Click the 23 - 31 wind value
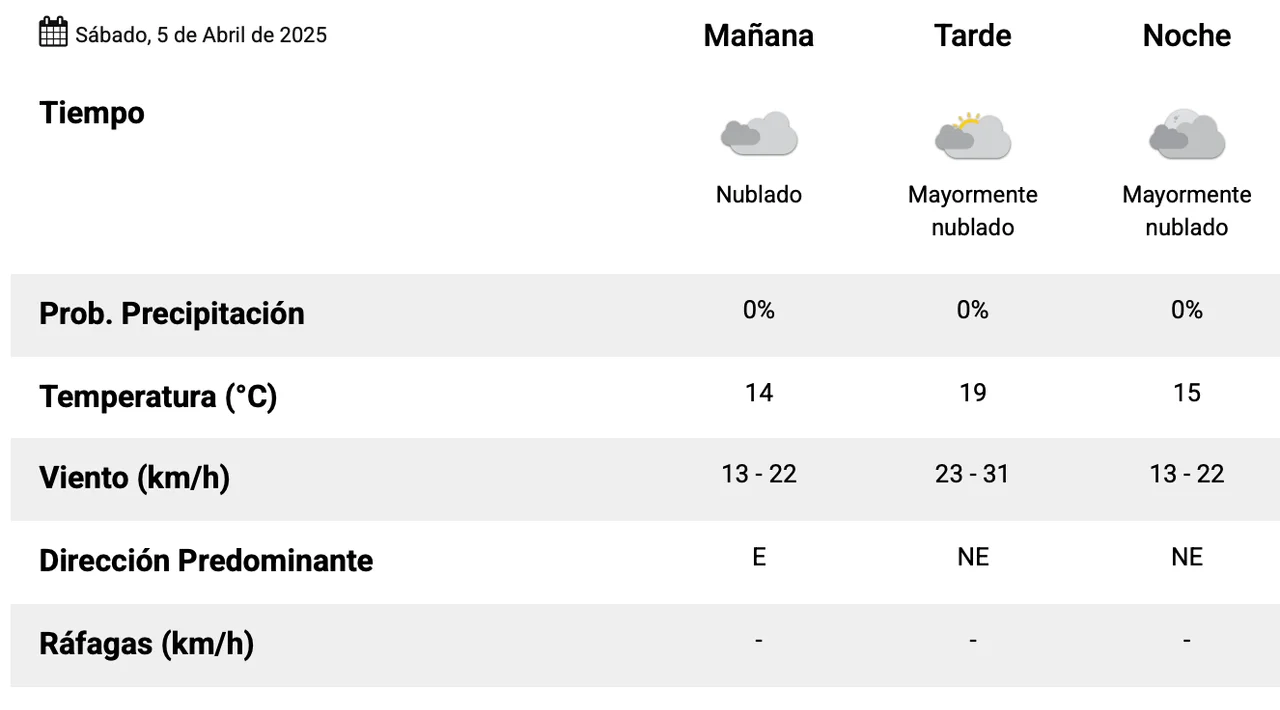 pyautogui.click(x=972, y=474)
